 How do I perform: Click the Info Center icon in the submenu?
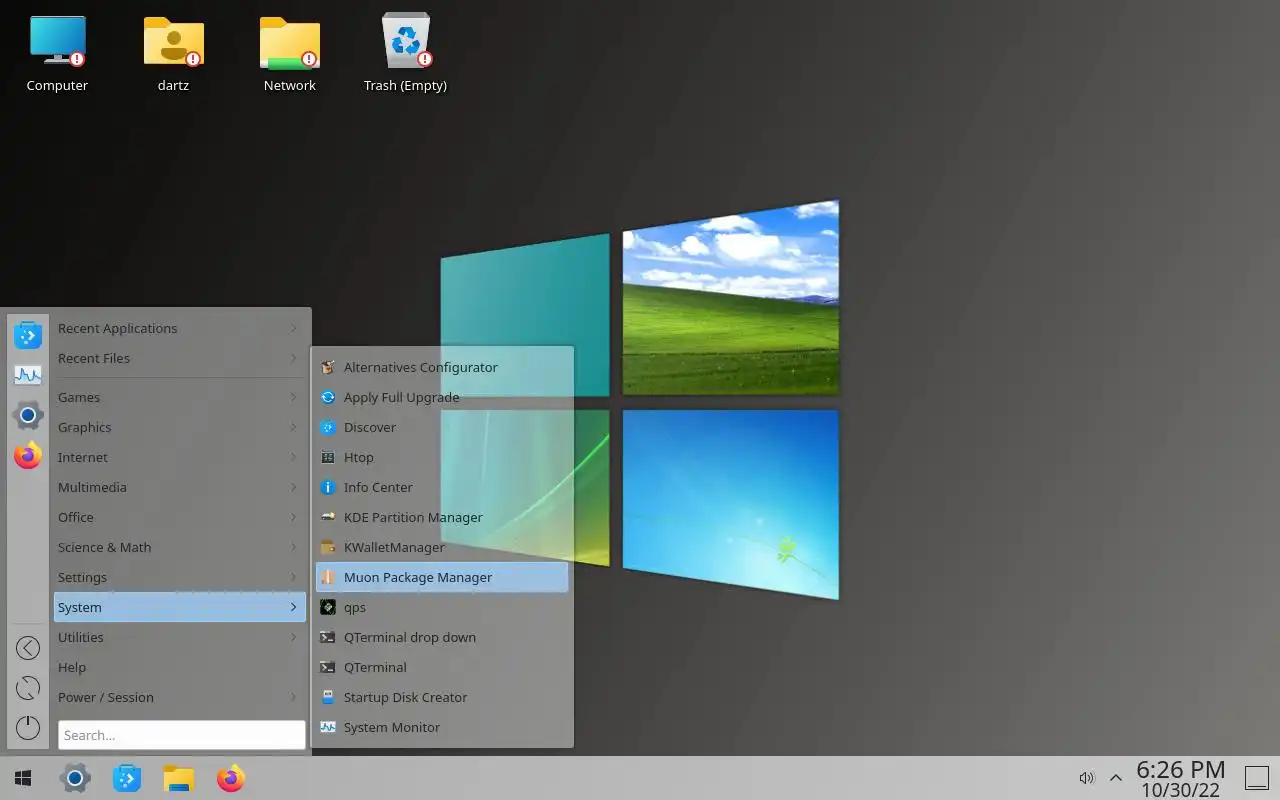(x=327, y=487)
